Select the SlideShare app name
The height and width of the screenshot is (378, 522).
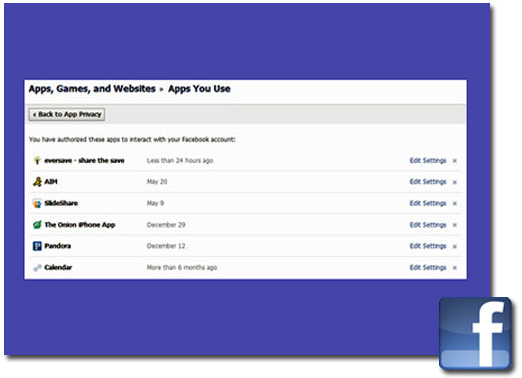61,203
